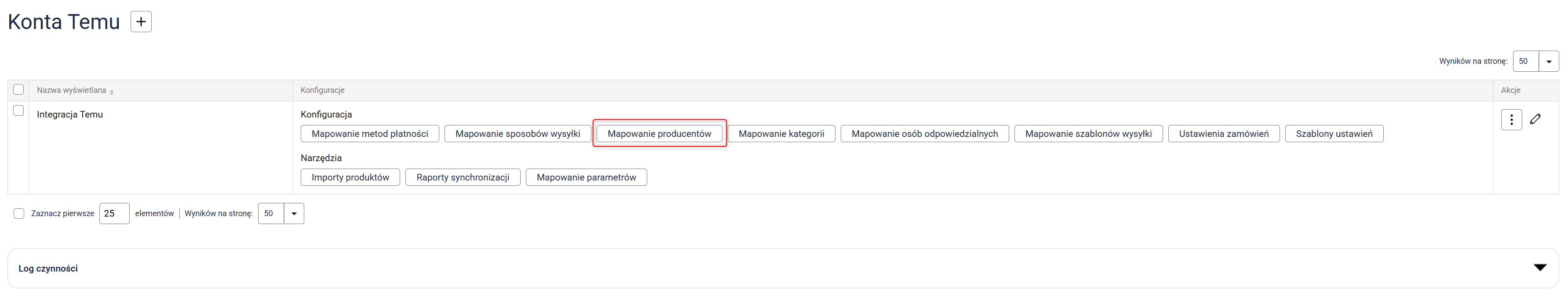
Task: Click the Zaznacz pierwsze number field
Action: tap(114, 213)
